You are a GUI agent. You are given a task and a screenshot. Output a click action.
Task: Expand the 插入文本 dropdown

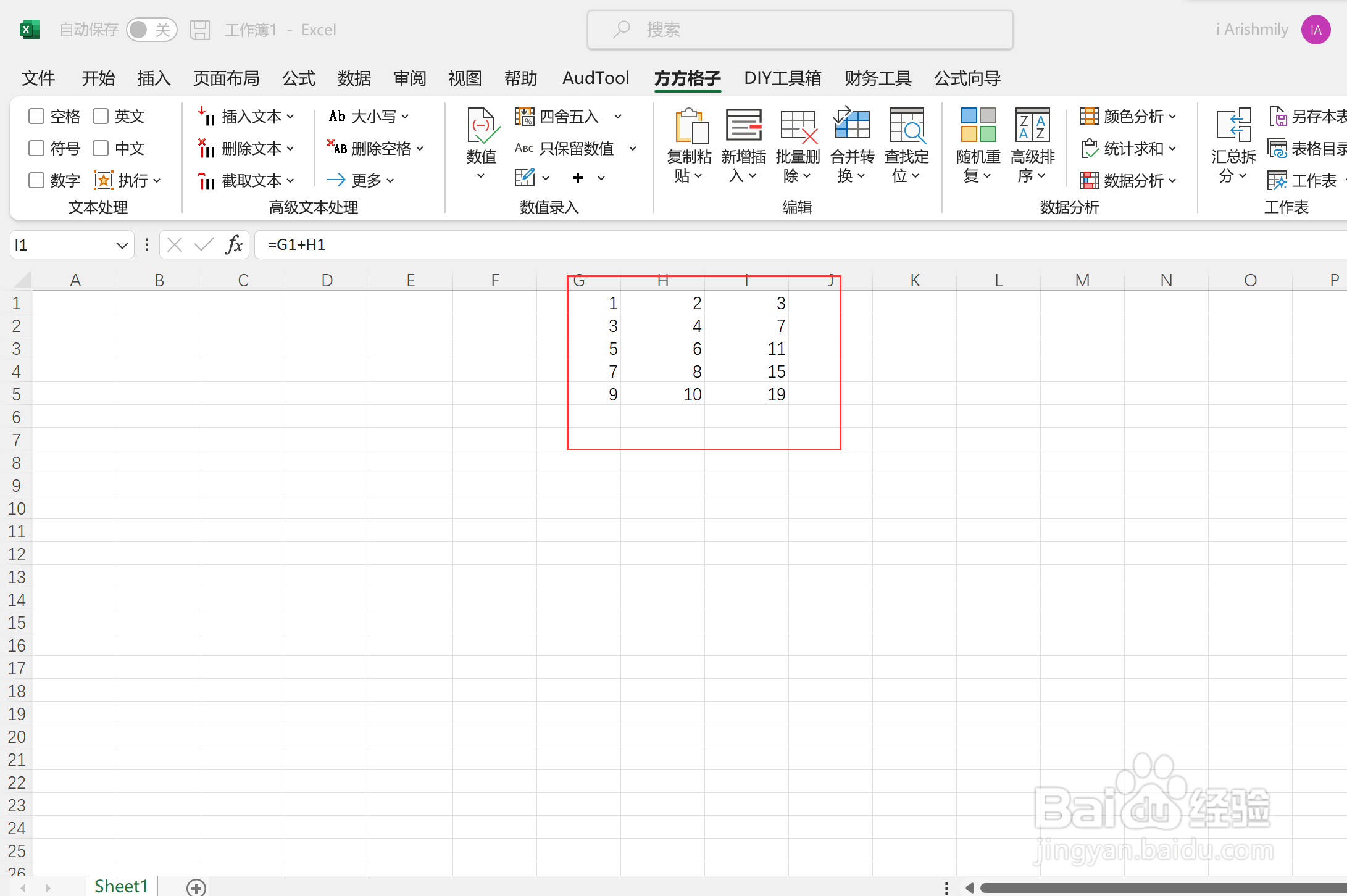[x=290, y=116]
